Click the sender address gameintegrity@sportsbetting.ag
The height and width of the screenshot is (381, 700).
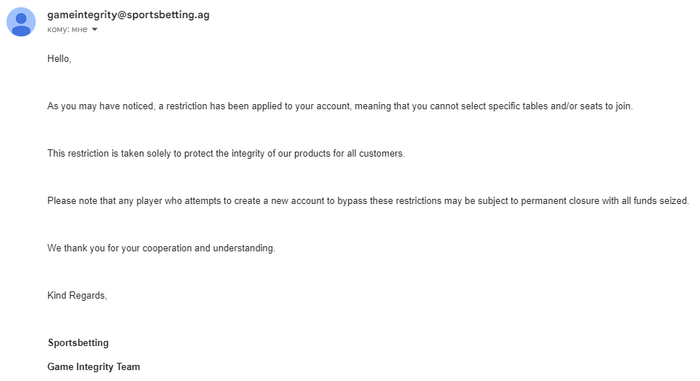(x=128, y=15)
